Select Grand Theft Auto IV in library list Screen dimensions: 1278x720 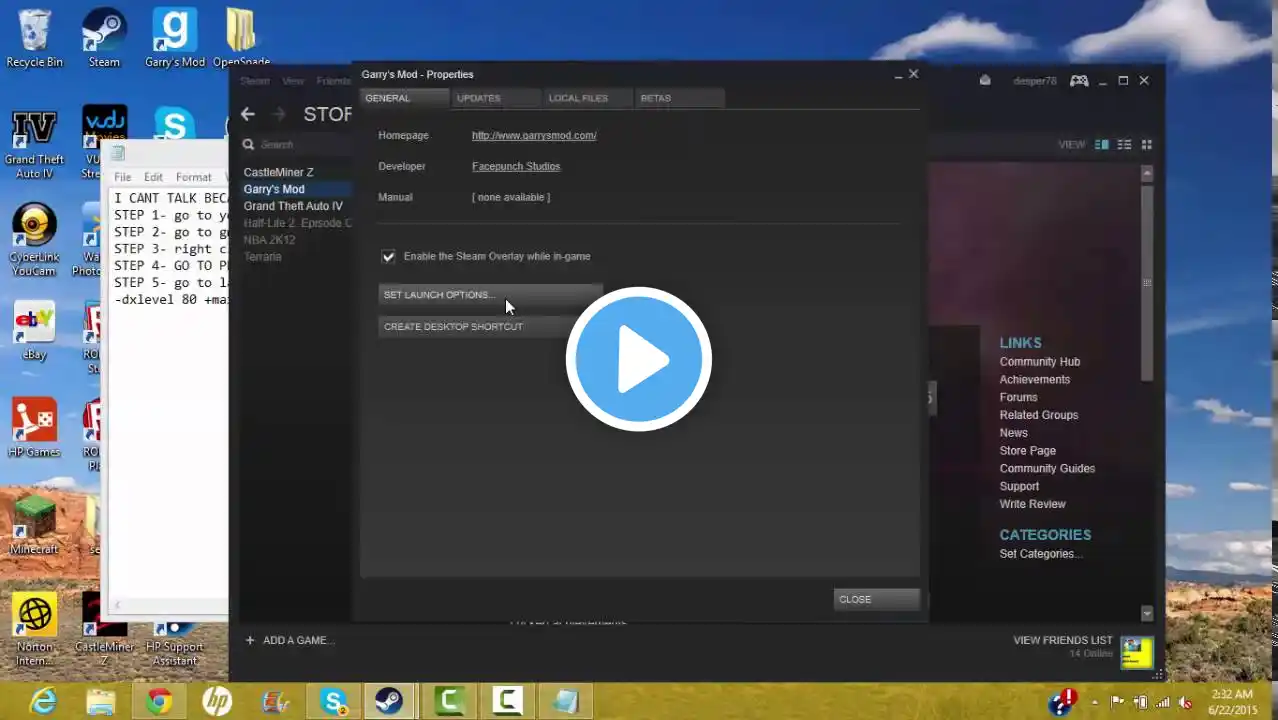pos(293,206)
